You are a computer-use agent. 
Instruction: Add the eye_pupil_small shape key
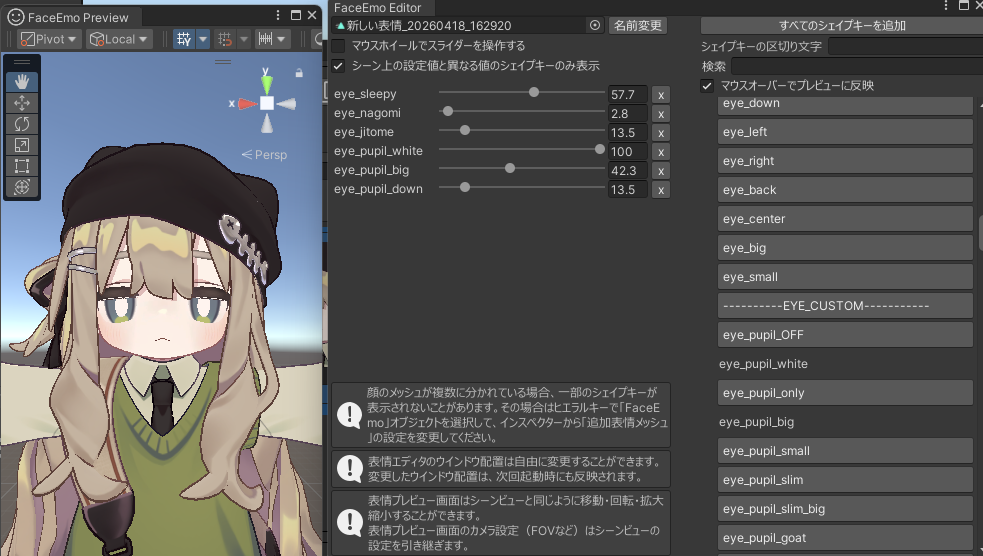(845, 451)
